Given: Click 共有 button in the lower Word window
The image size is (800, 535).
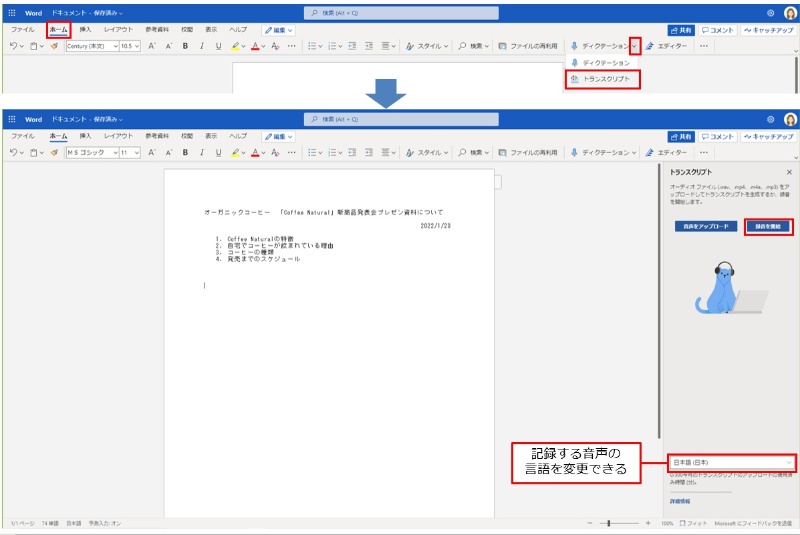Looking at the screenshot, I should pyautogui.click(x=681, y=137).
